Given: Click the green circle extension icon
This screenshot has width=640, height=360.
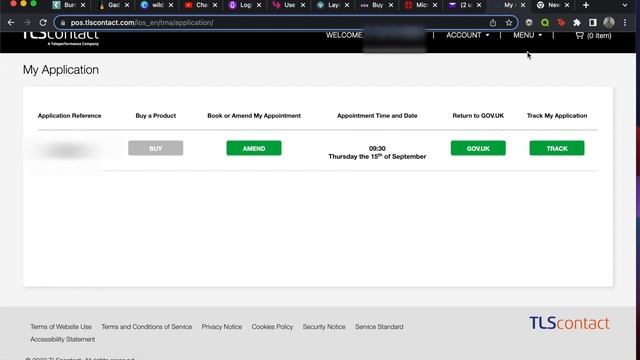Looking at the screenshot, I should point(545,23).
